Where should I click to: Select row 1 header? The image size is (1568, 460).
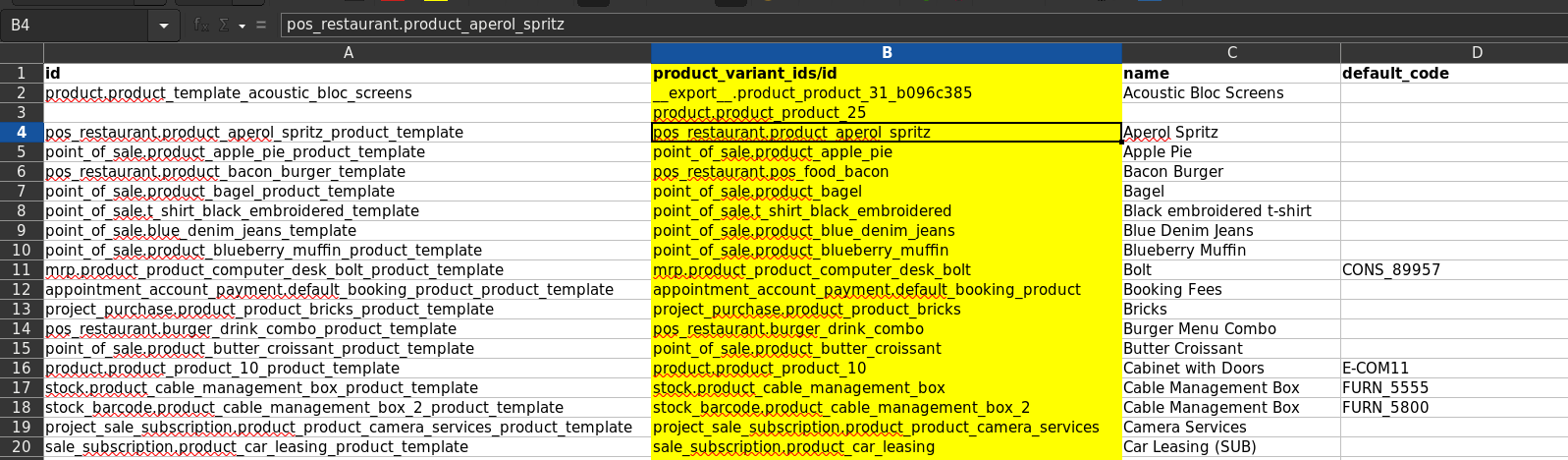(22, 73)
